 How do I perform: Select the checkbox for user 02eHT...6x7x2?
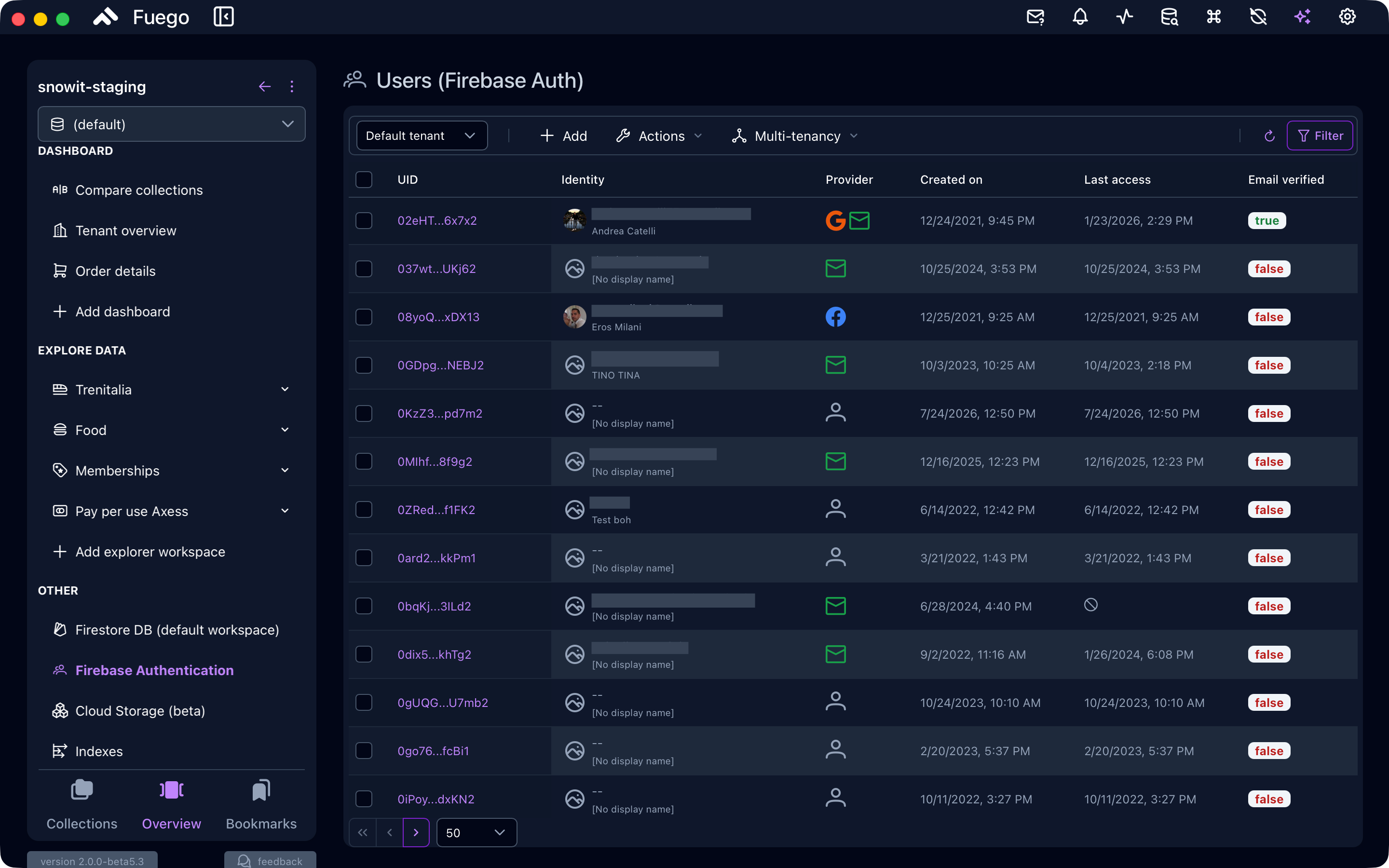point(364,220)
